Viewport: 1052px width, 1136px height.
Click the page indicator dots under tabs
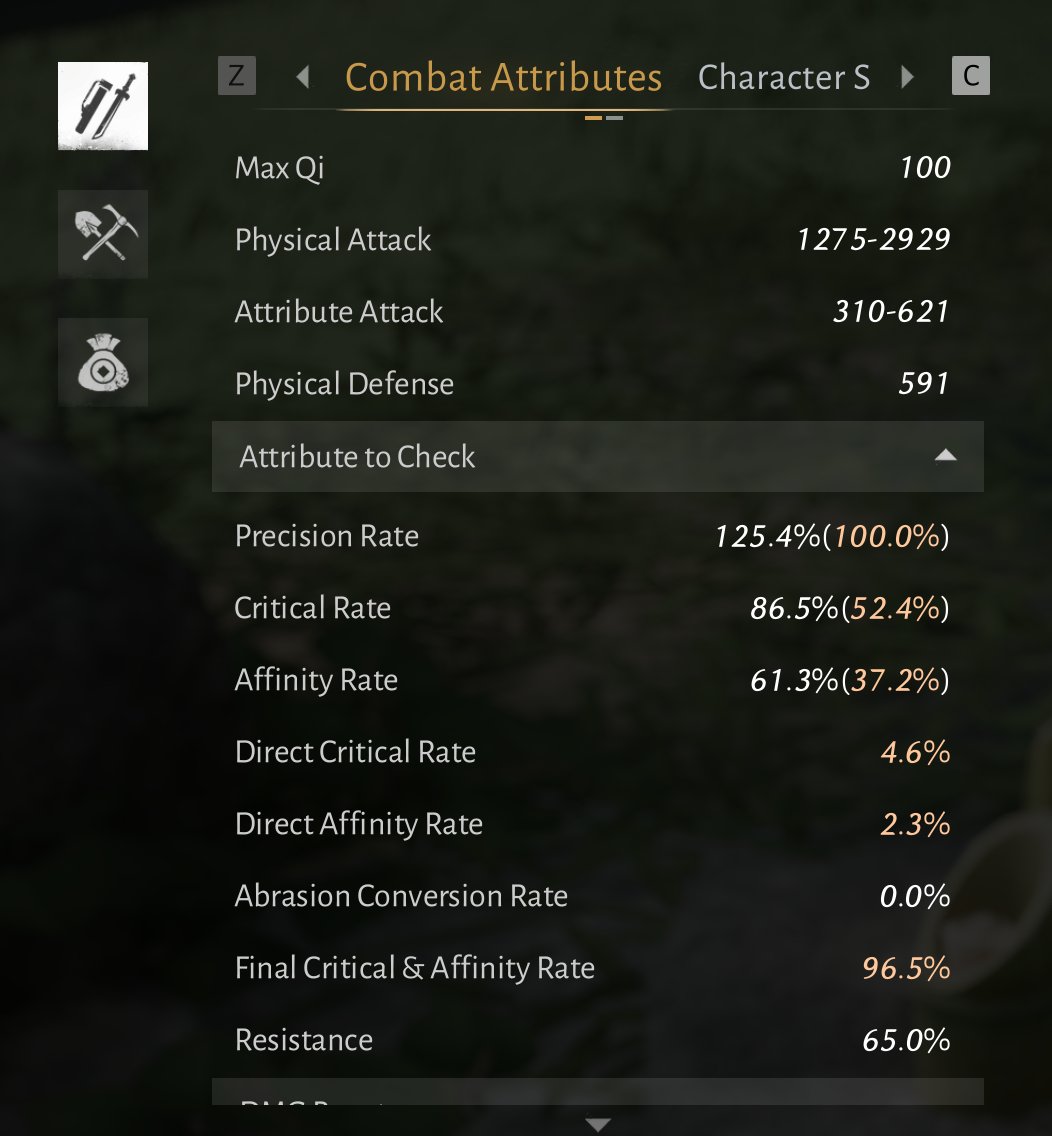tap(604, 117)
